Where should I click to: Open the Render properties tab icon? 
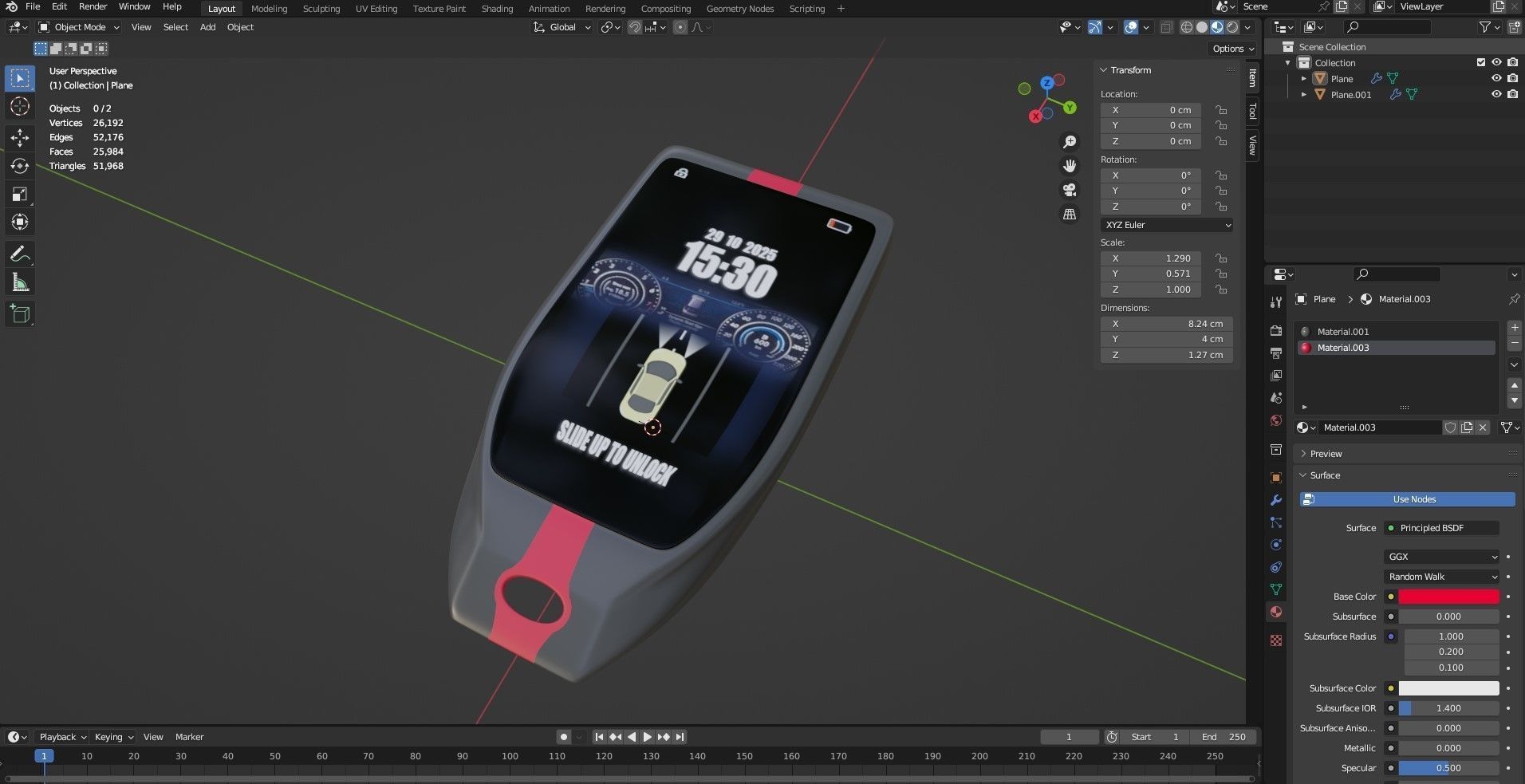1276,331
